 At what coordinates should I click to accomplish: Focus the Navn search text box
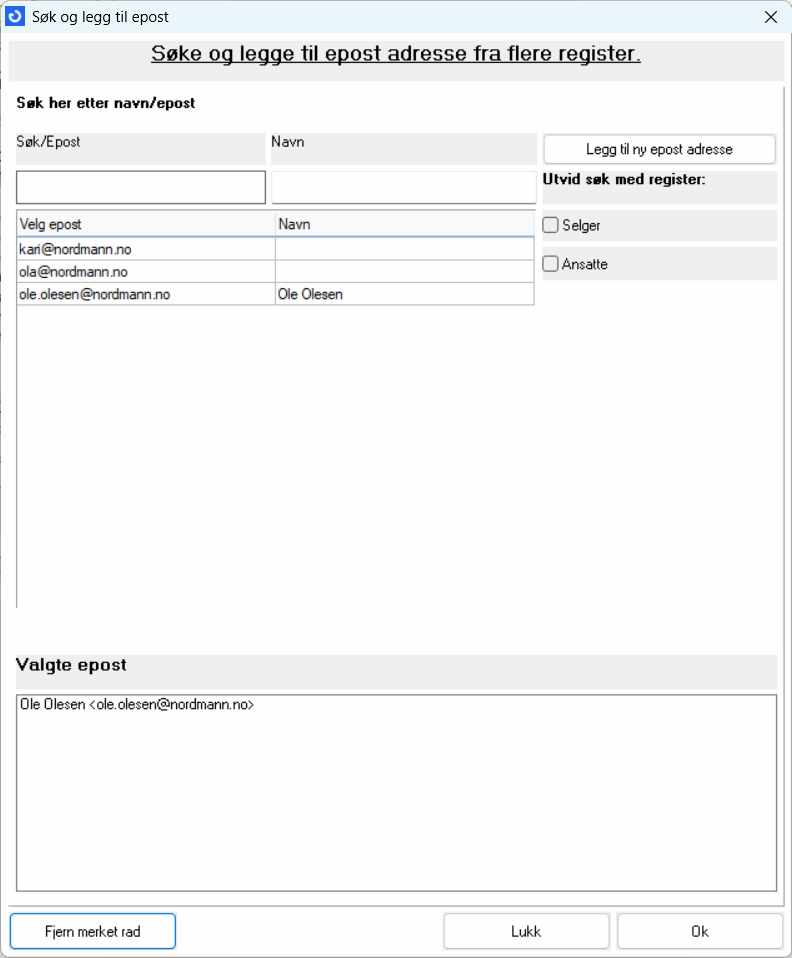403,187
